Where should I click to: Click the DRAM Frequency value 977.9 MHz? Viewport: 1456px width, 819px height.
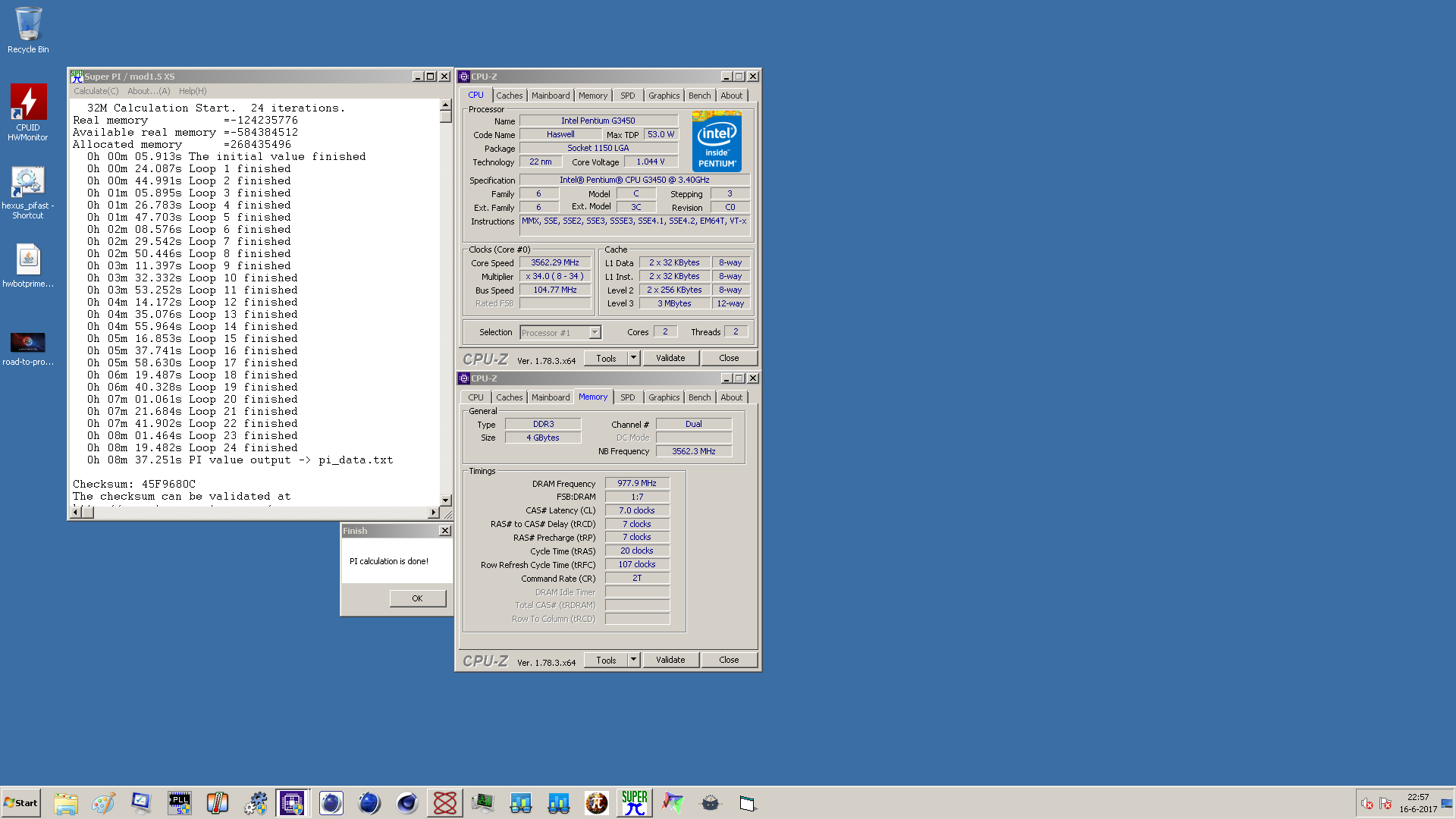point(637,483)
